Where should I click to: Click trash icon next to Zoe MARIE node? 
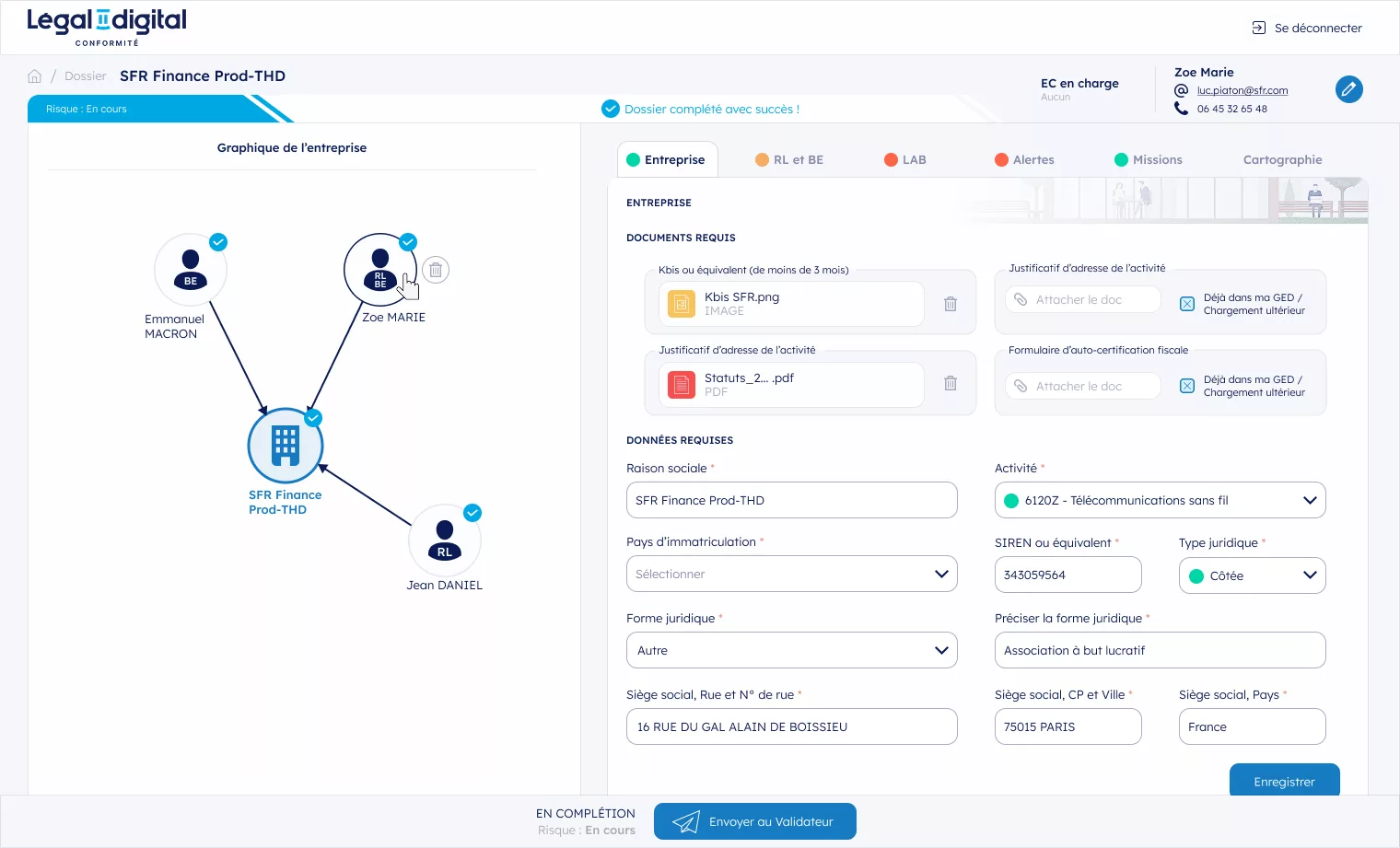[x=436, y=270]
